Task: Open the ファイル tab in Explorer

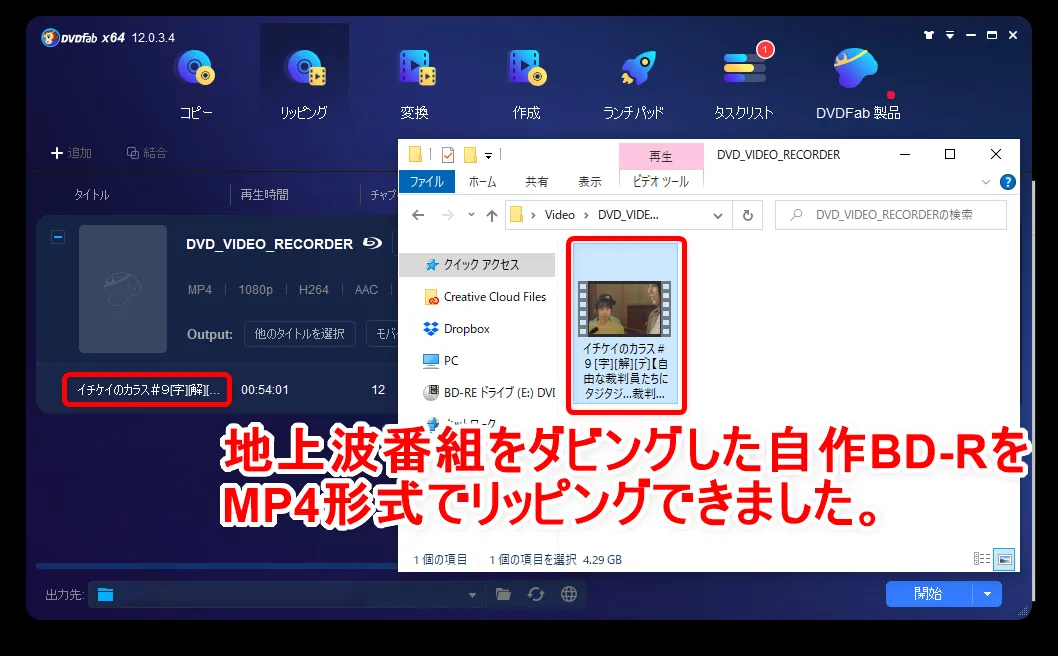Action: (x=426, y=182)
